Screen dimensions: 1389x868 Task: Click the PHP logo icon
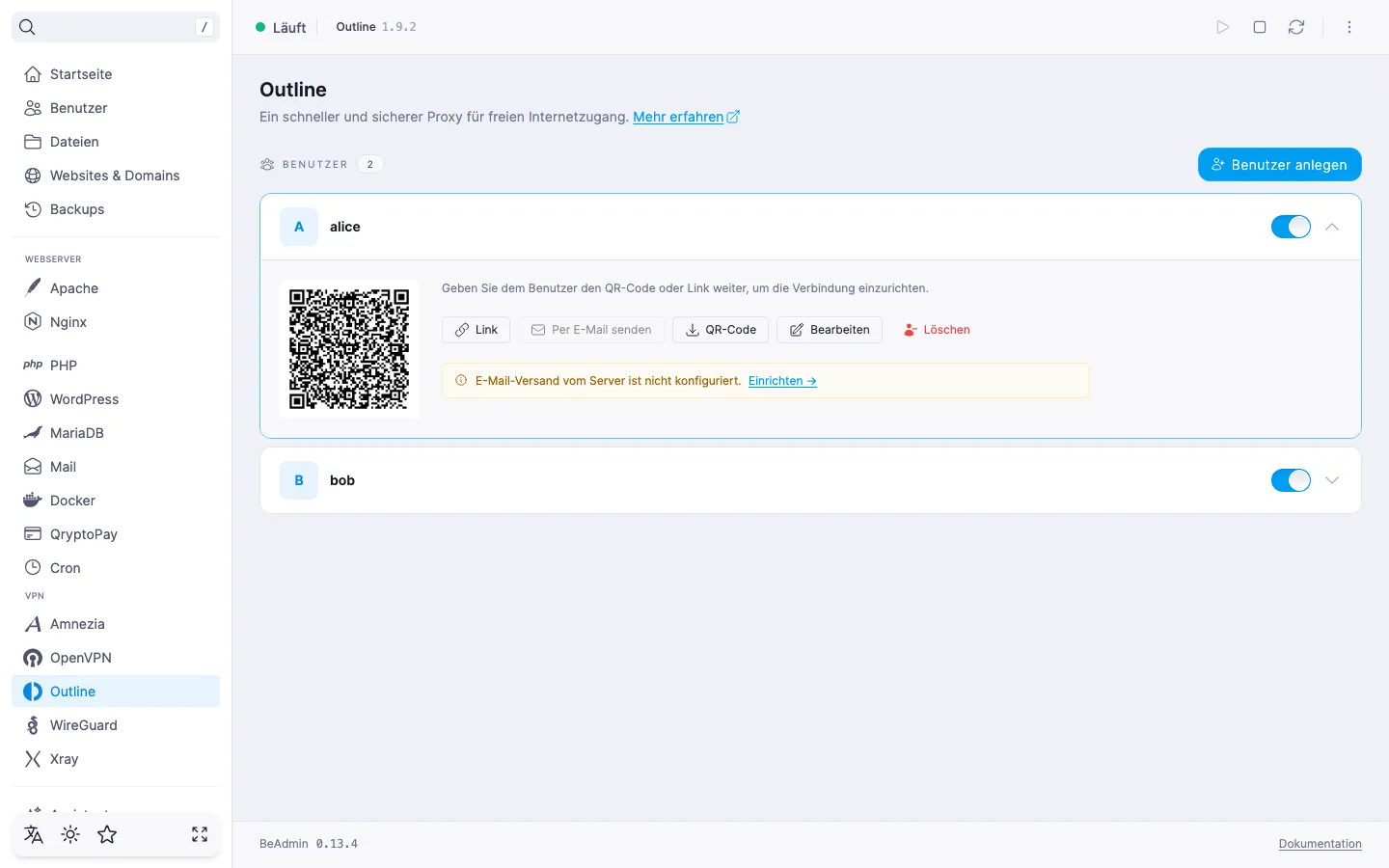point(33,366)
